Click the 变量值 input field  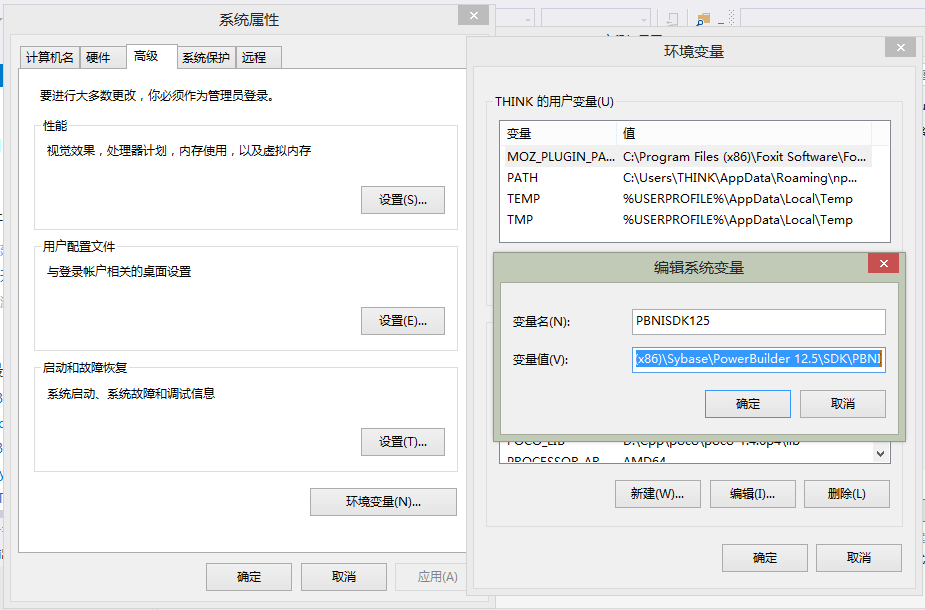759,359
